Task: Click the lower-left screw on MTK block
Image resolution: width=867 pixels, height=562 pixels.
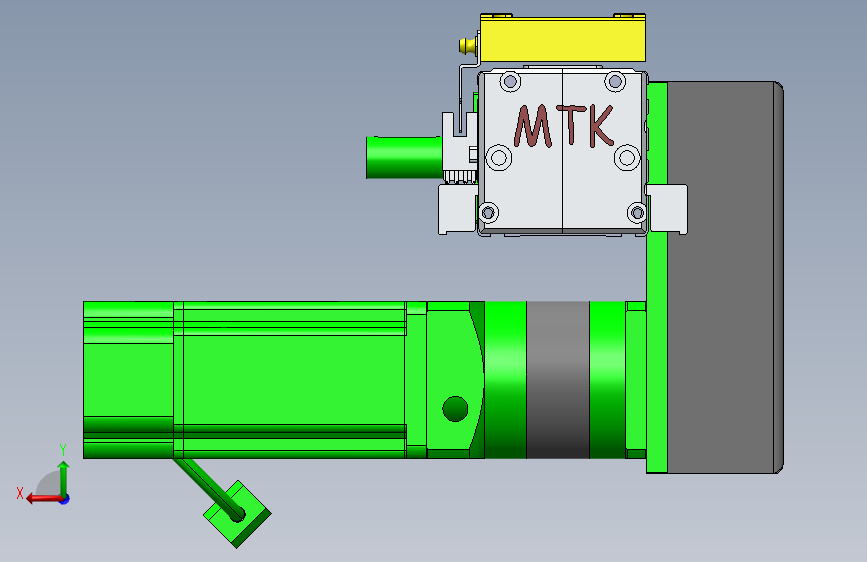Action: coord(488,212)
